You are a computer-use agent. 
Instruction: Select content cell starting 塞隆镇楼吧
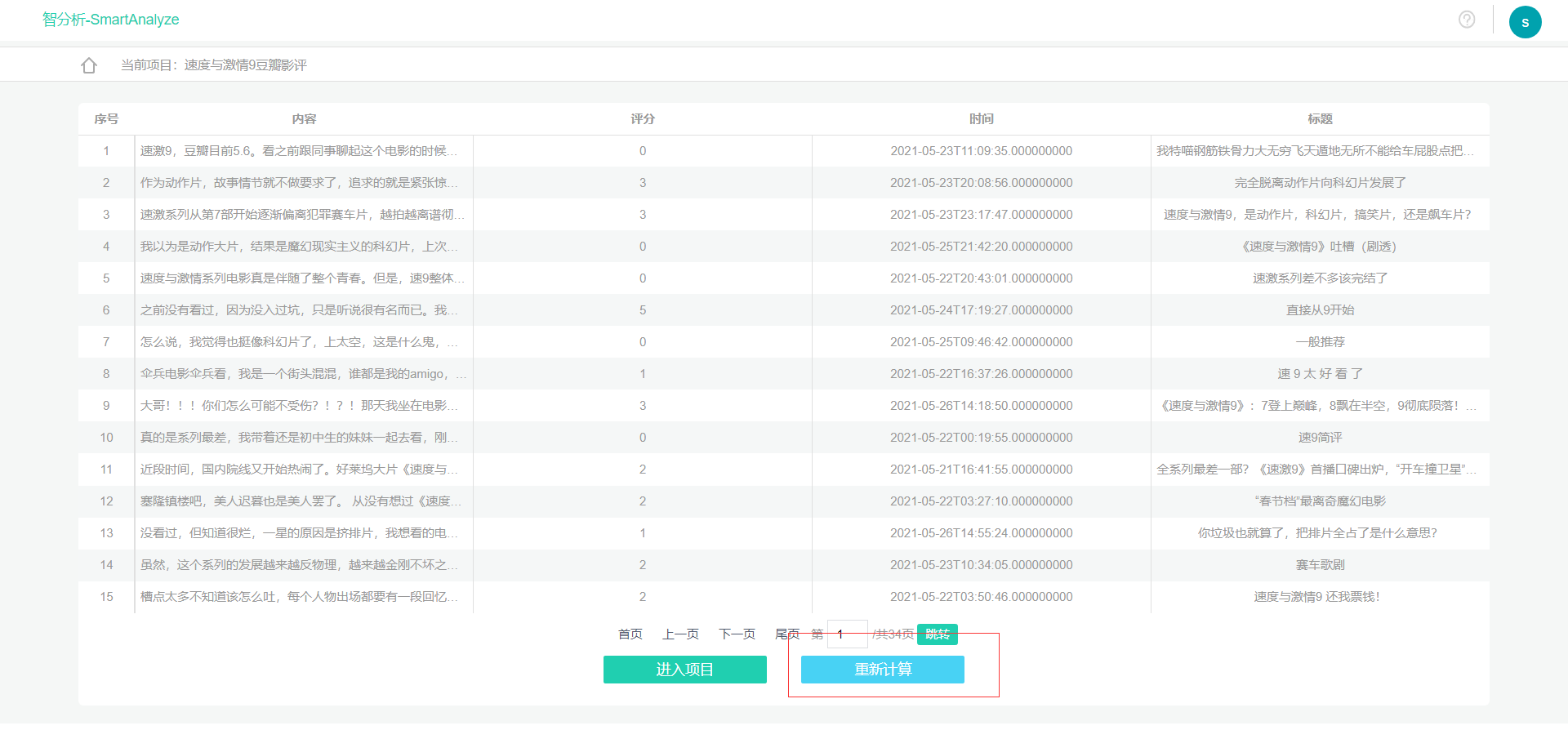point(304,501)
